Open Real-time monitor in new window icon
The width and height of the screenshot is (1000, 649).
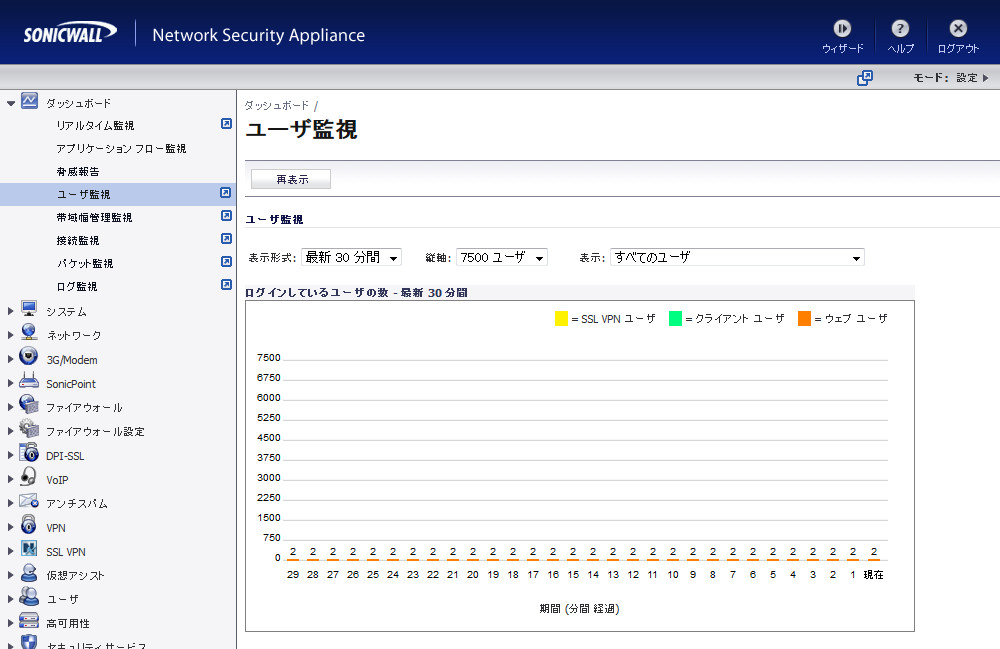click(x=226, y=124)
